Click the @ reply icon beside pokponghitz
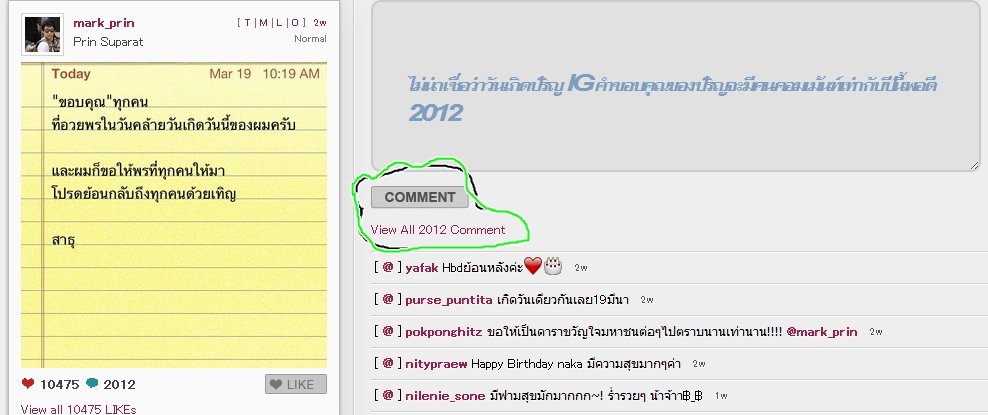This screenshot has width=988, height=415. [388, 331]
